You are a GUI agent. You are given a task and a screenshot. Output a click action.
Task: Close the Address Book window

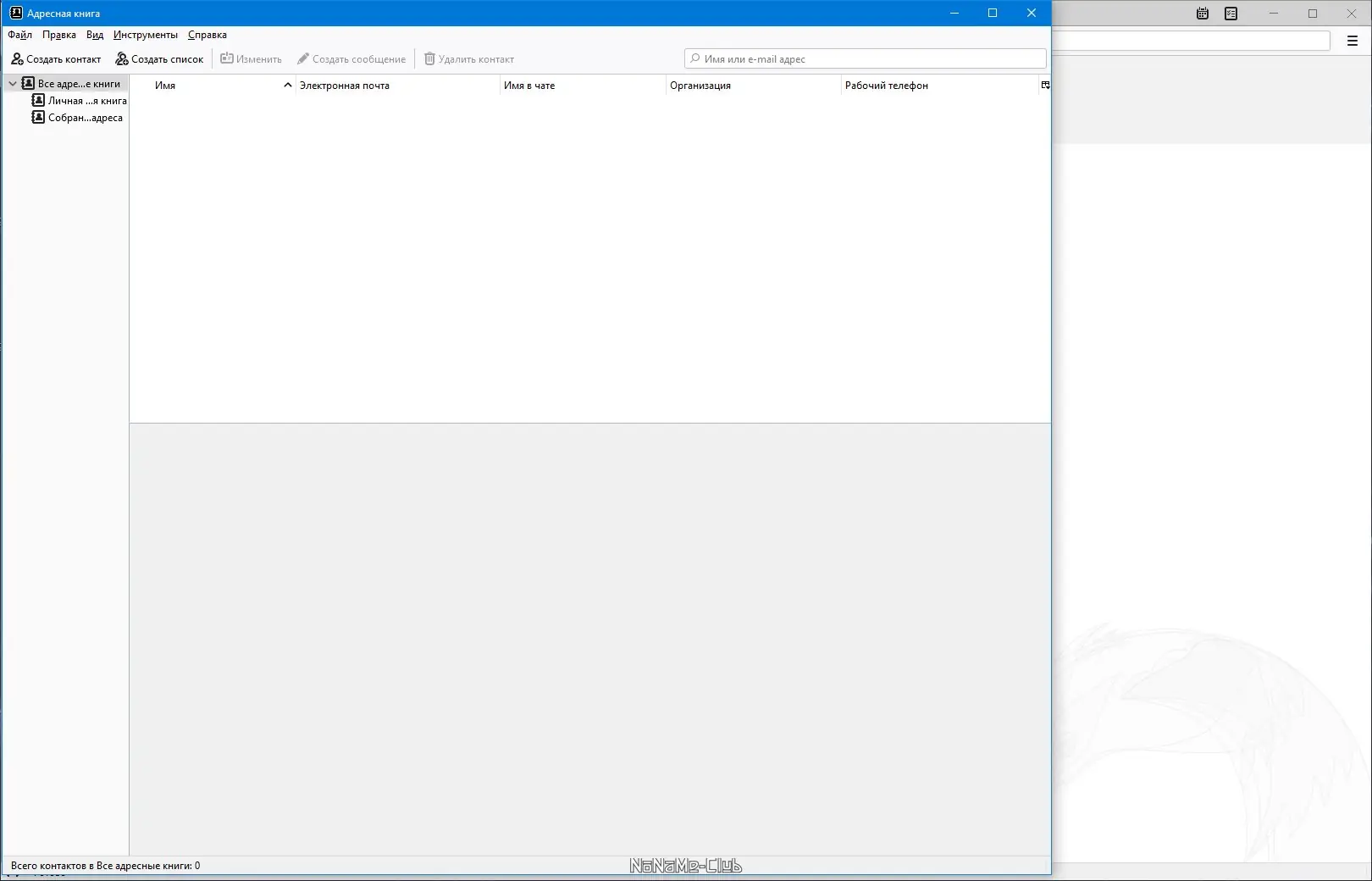[x=1032, y=13]
